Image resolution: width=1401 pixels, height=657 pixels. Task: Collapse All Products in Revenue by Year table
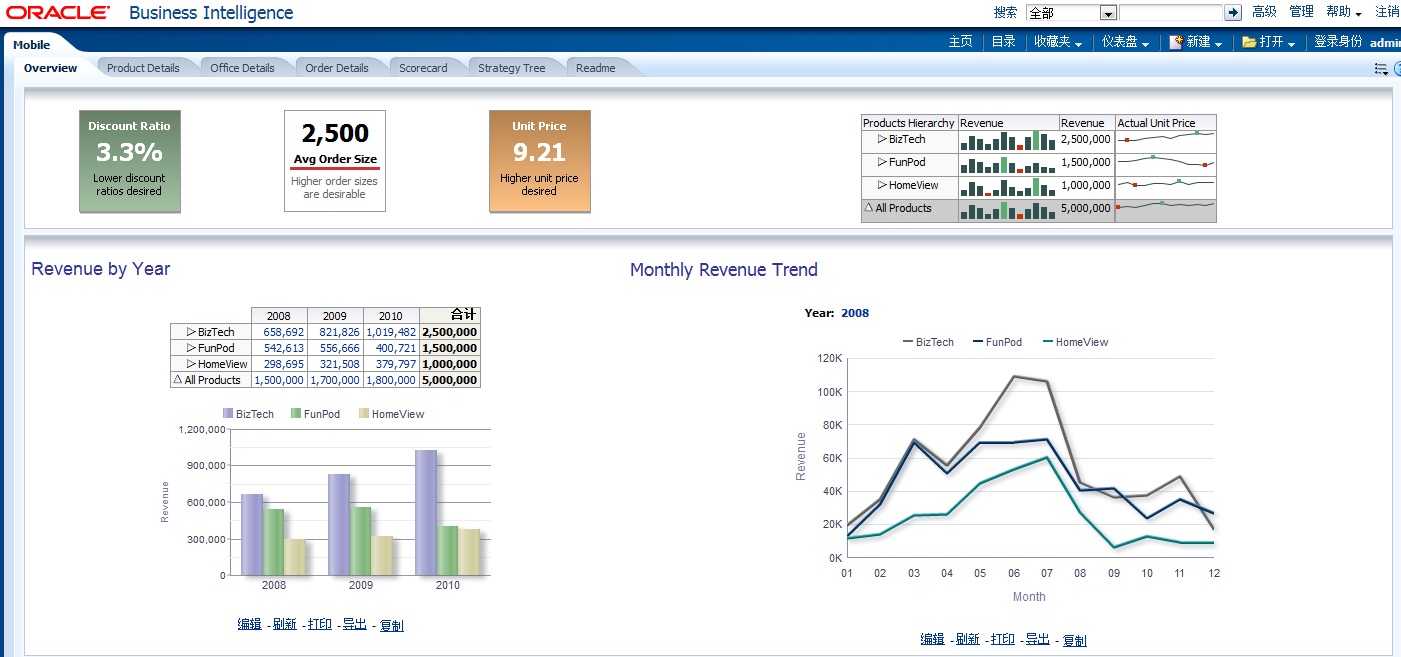click(177, 380)
